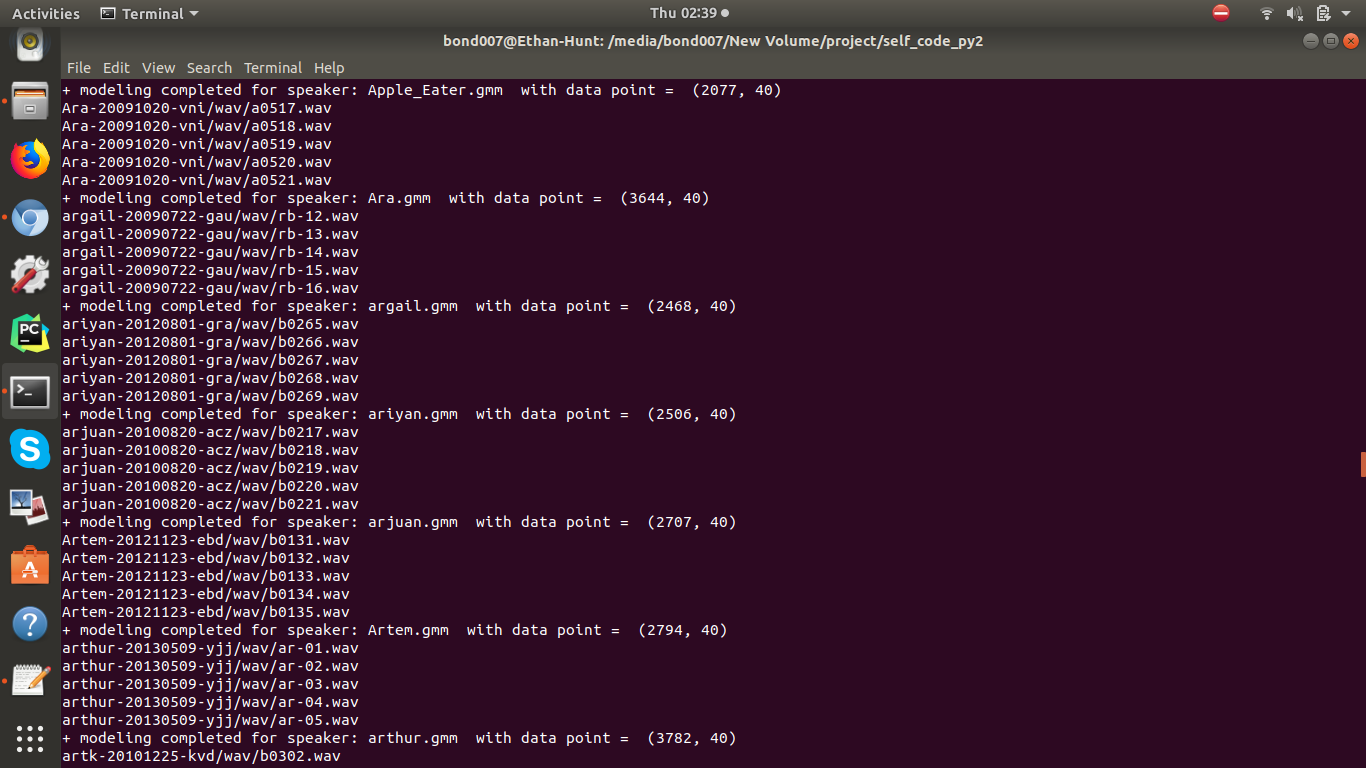1366x768 pixels.
Task: Open the Terminal app menu dropdown
Action: [150, 13]
